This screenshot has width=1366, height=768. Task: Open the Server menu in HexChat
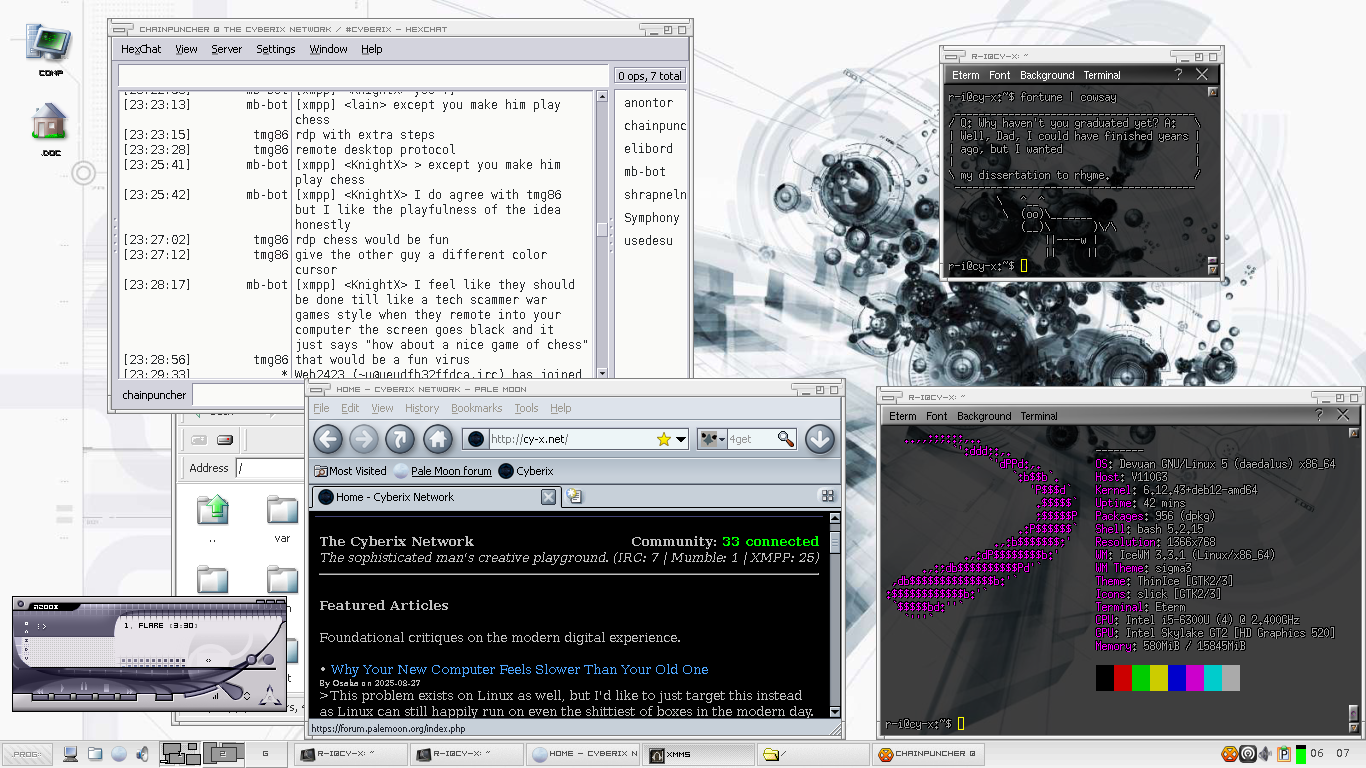pos(226,49)
